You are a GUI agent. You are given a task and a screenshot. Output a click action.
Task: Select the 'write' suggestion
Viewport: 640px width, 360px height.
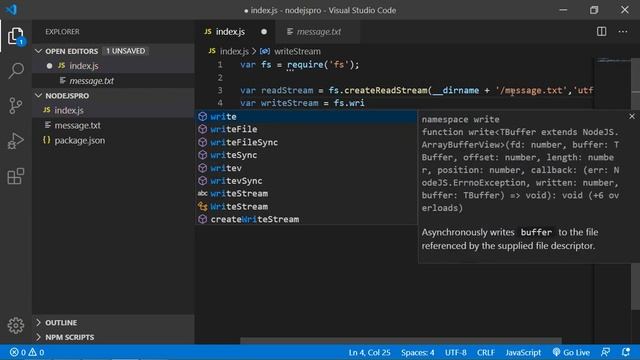(306, 116)
